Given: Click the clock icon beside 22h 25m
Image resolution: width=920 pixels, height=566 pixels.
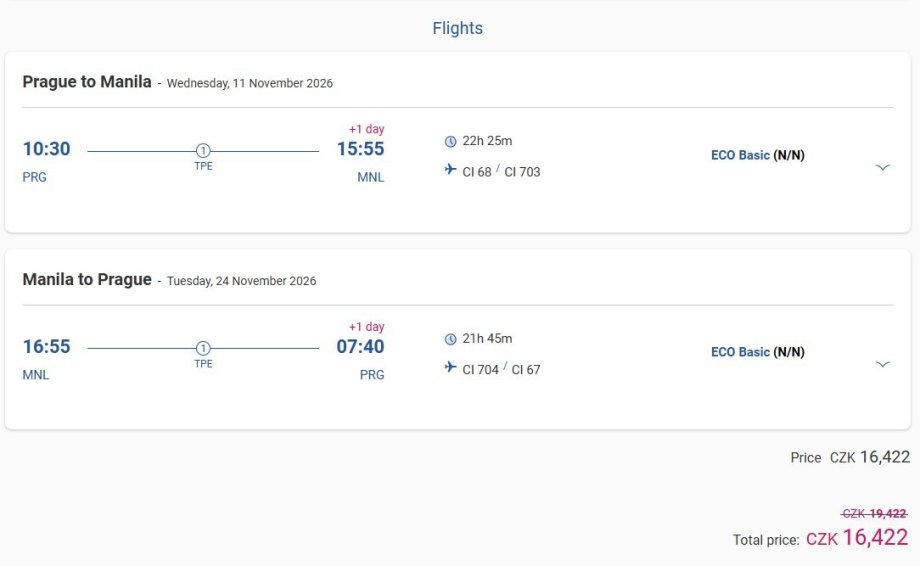Looking at the screenshot, I should (450, 141).
